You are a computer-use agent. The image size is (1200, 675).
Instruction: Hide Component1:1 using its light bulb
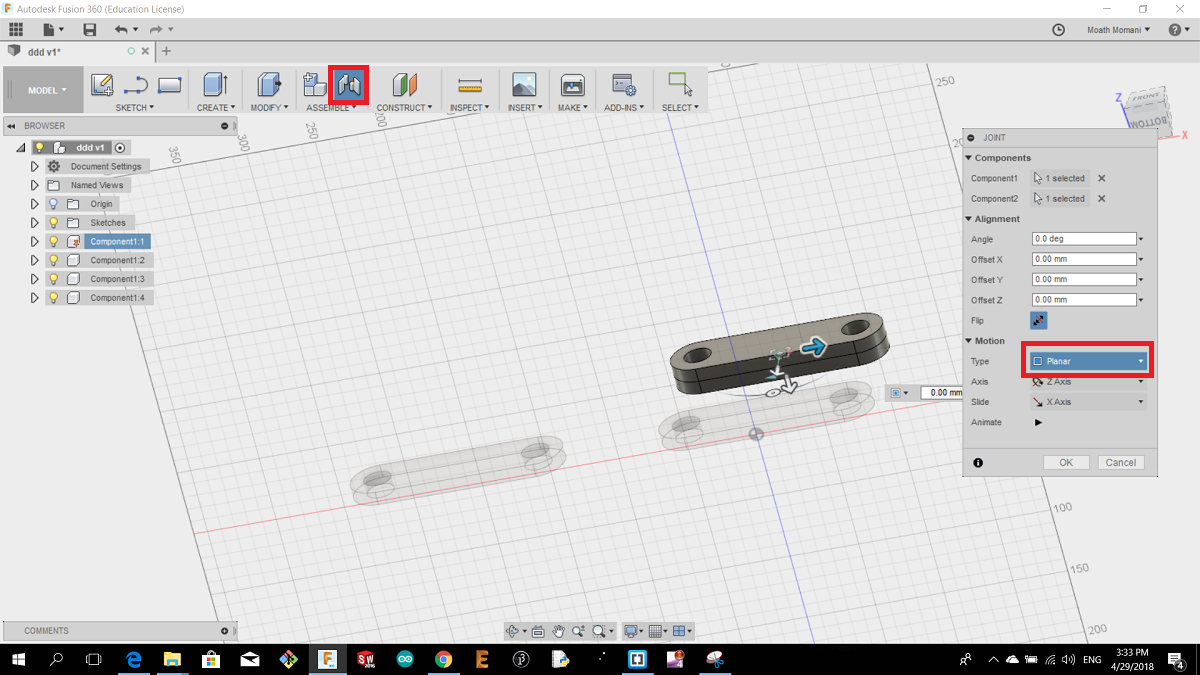[54, 241]
